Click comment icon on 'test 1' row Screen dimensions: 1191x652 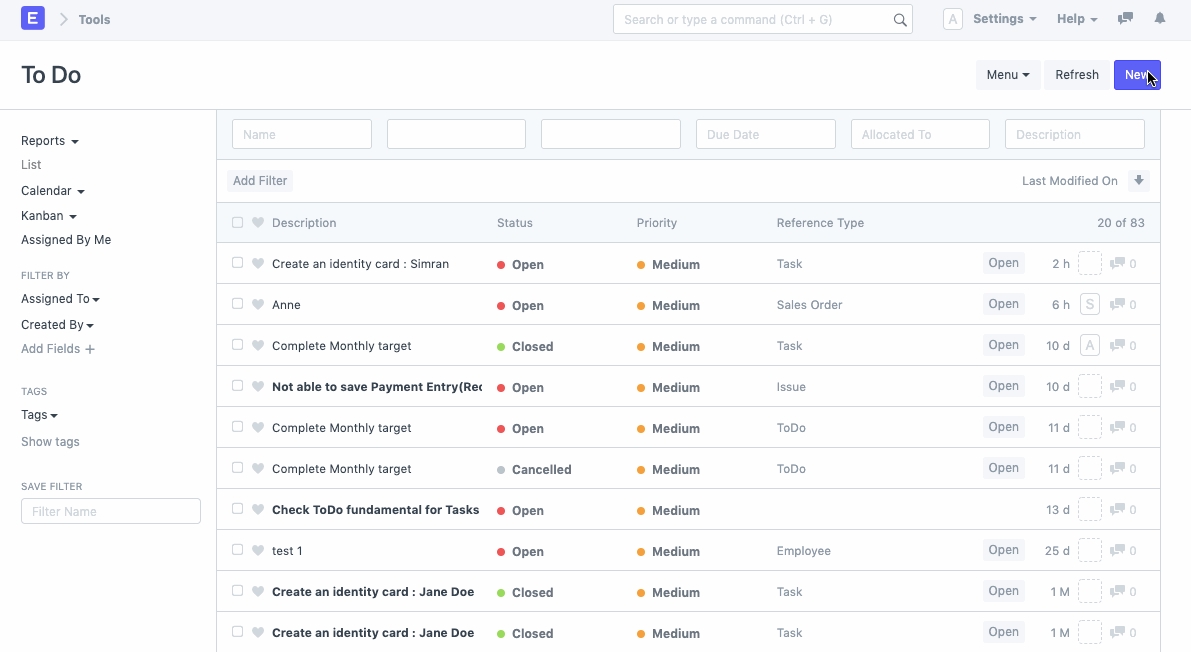[x=1118, y=551]
